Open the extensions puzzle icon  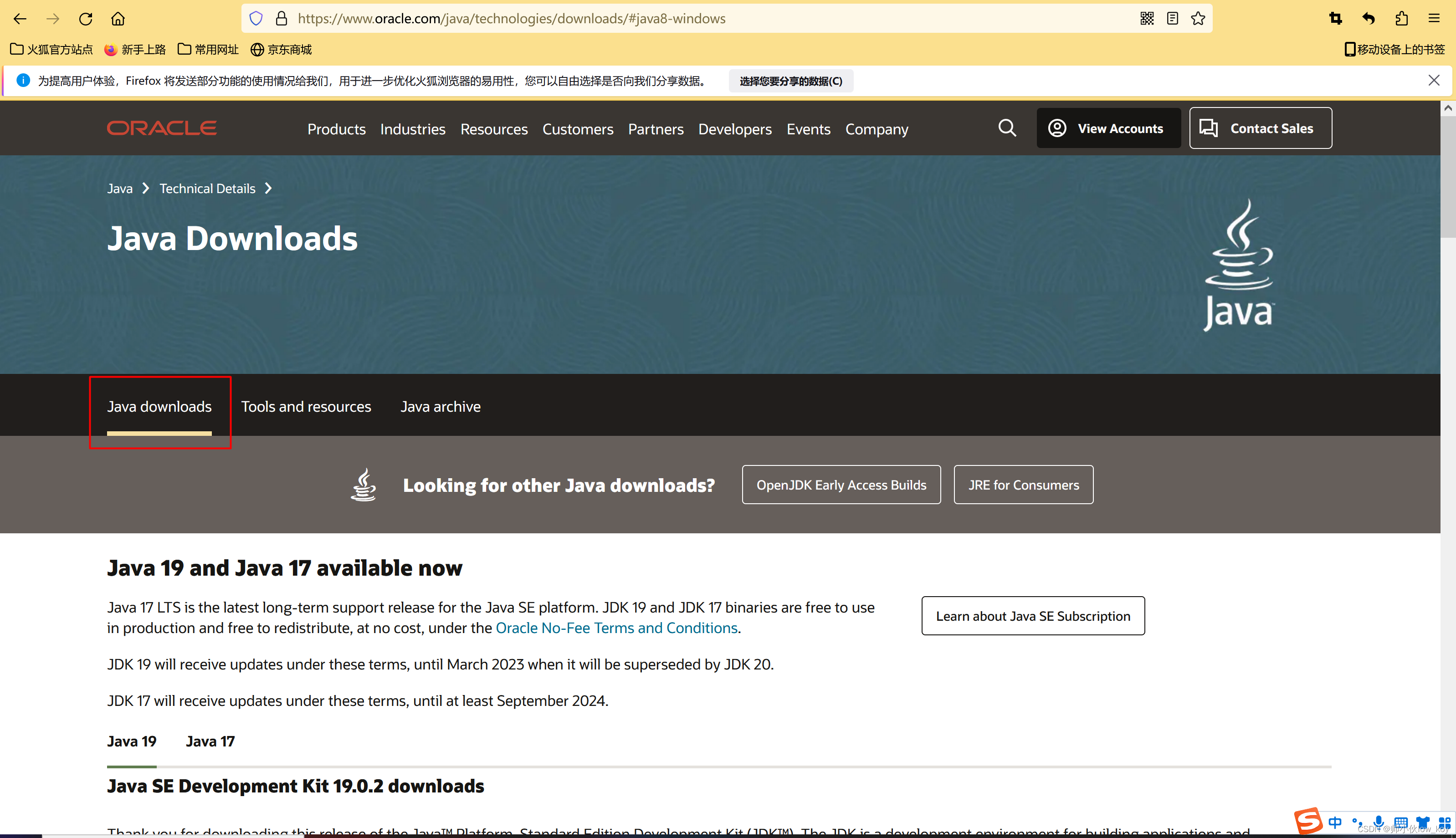tap(1401, 19)
